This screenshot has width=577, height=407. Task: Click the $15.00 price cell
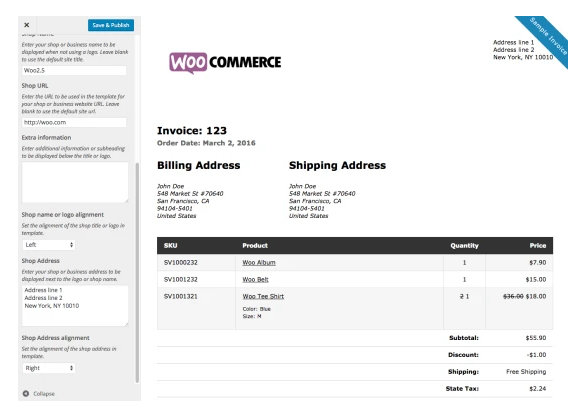point(536,280)
